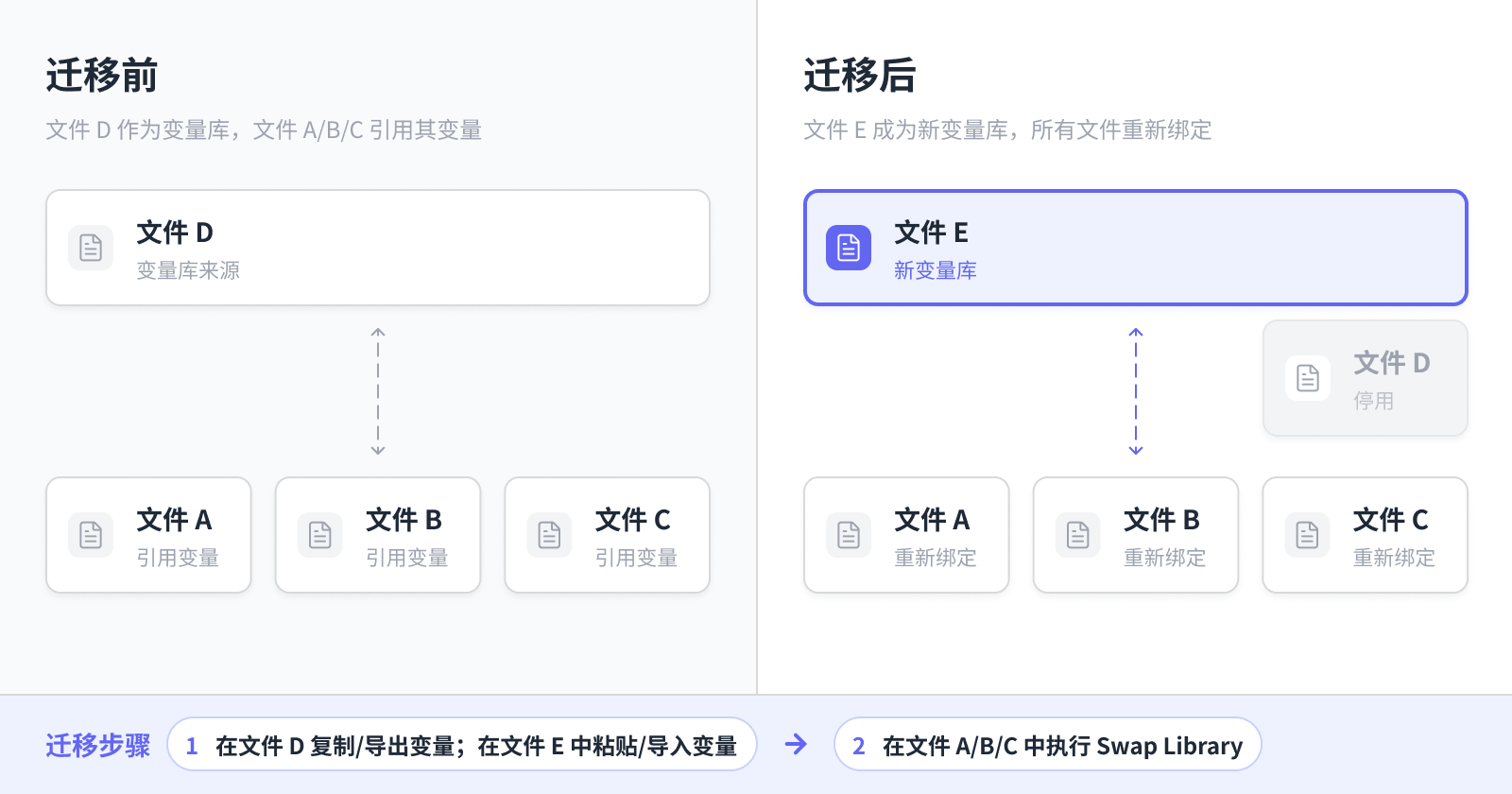Open step 1 copy/export variables pill
Viewport: 1512px width, 794px height.
click(x=462, y=744)
